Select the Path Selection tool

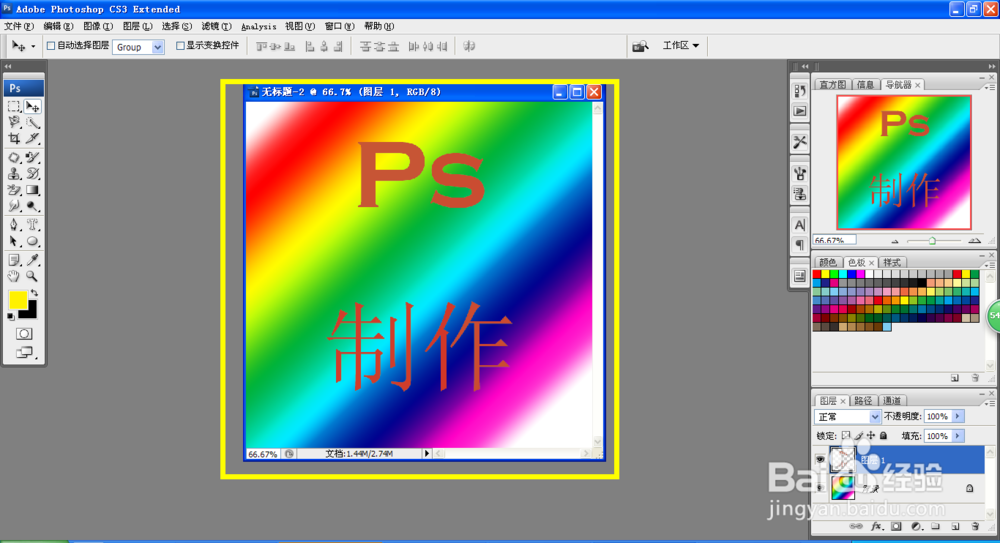[14, 241]
